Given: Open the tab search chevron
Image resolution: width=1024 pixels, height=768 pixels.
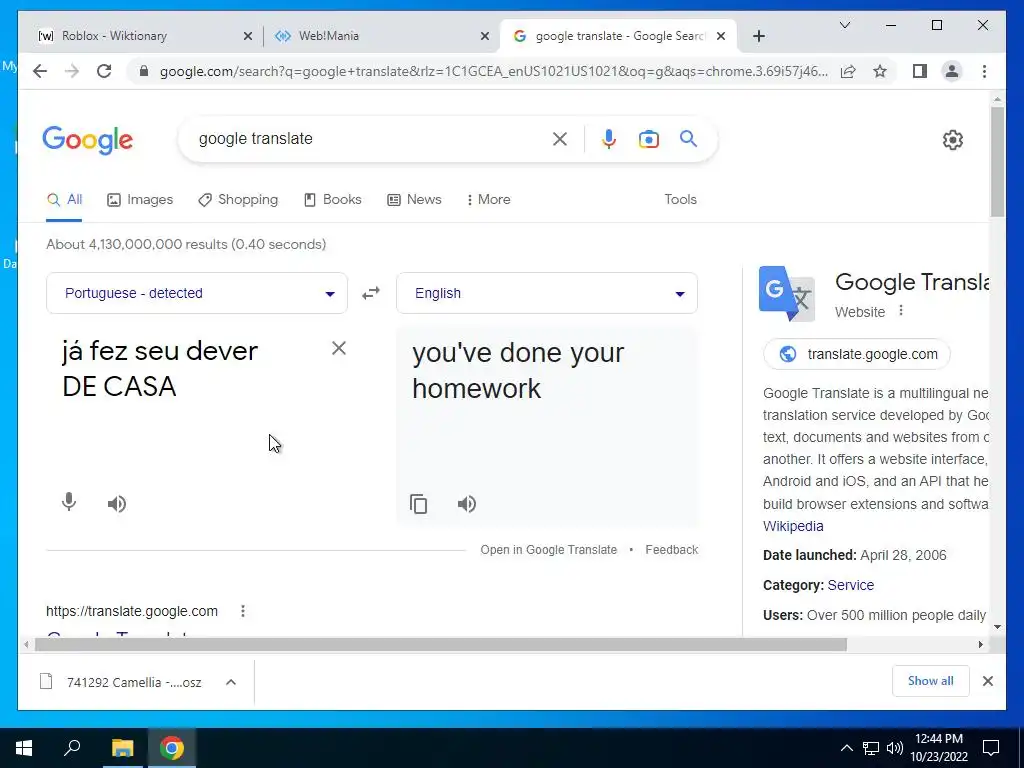Looking at the screenshot, I should coord(845,25).
